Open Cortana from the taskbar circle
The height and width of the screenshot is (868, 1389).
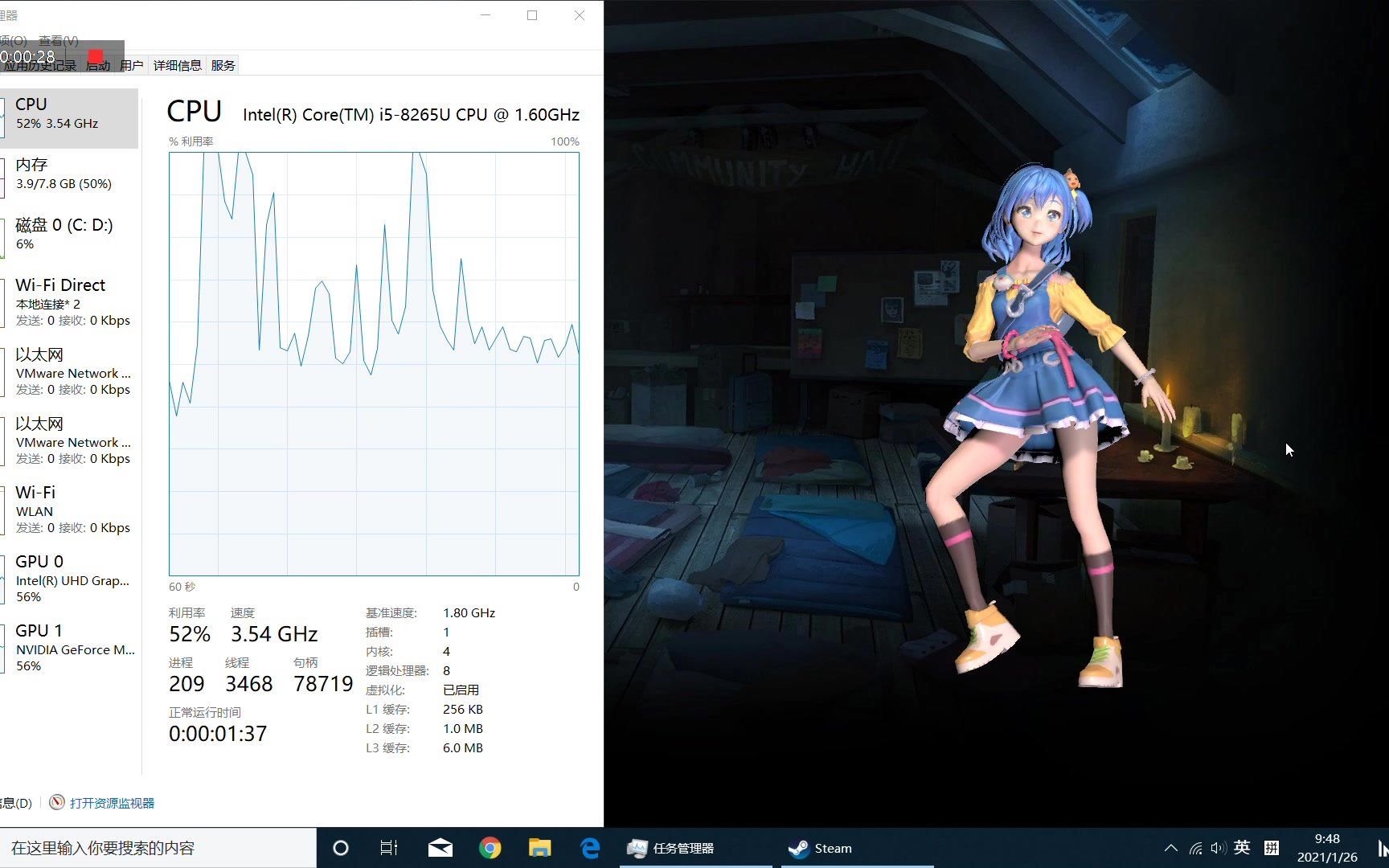click(341, 848)
